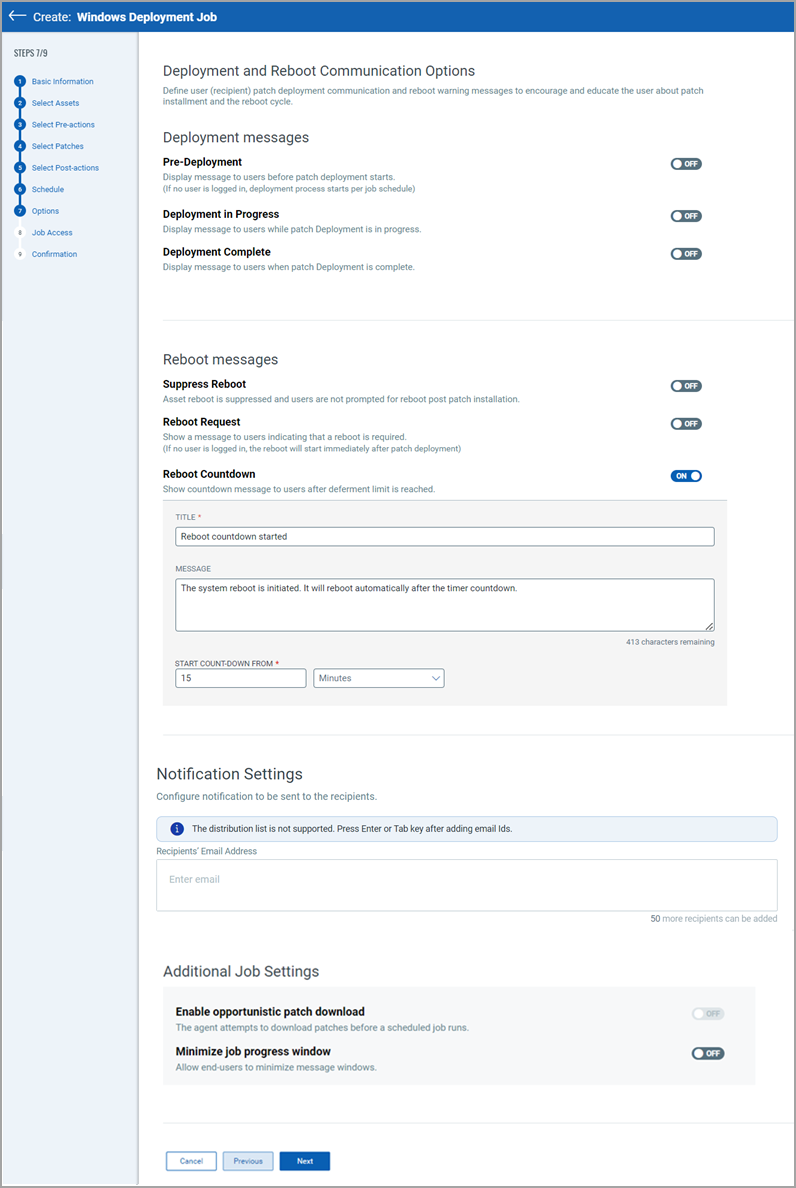
Task: Proceed with the Next button
Action: [x=304, y=1161]
